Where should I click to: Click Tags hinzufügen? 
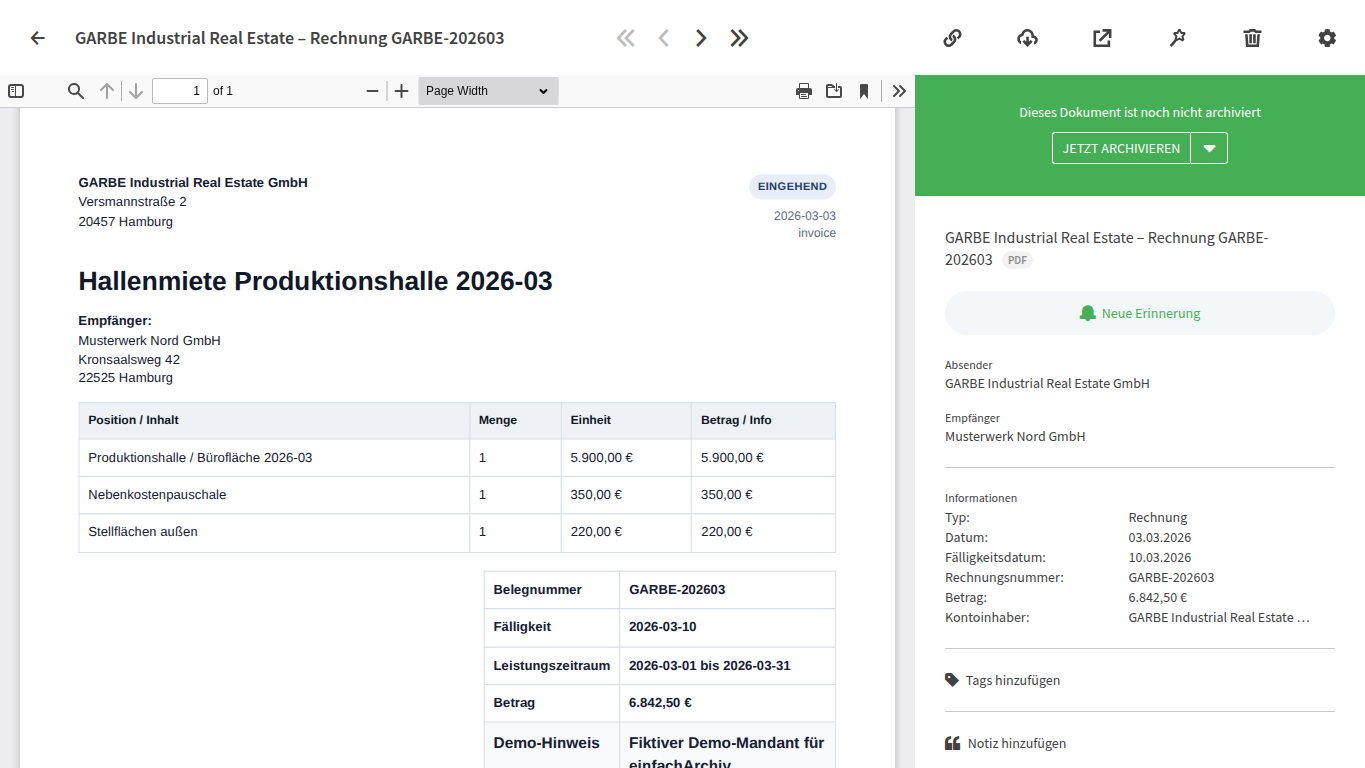[x=1012, y=680]
